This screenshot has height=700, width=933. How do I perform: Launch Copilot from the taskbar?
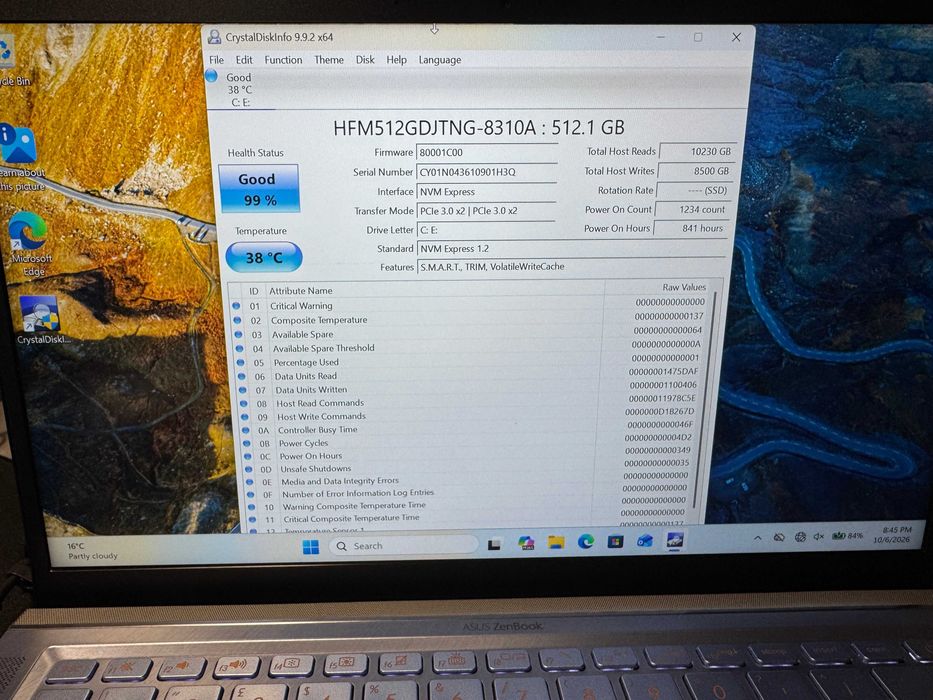point(526,543)
